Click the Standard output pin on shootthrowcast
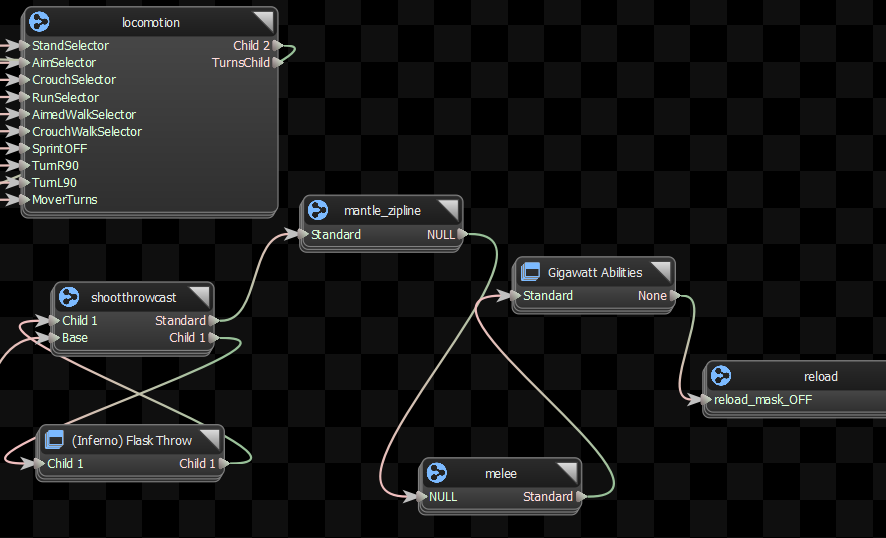 pos(214,320)
